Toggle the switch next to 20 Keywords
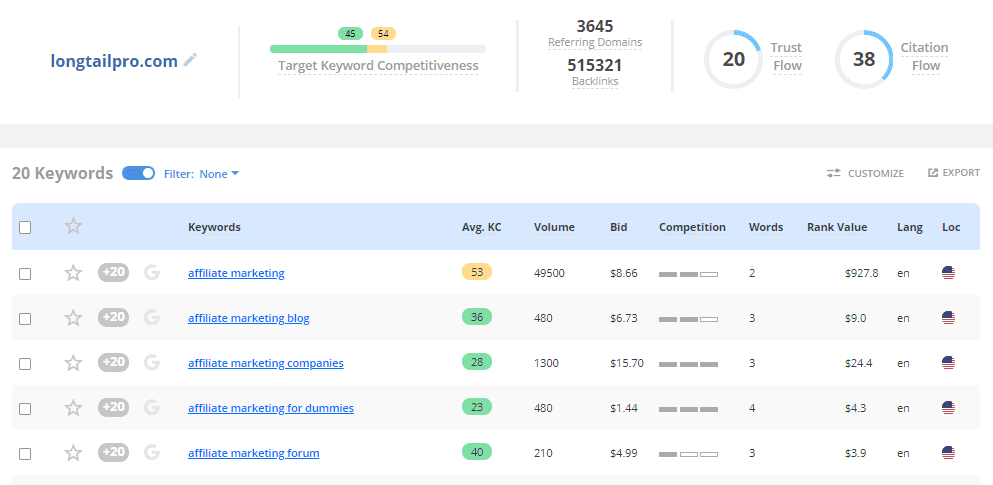Screen dimensions: 993x485 [139, 173]
